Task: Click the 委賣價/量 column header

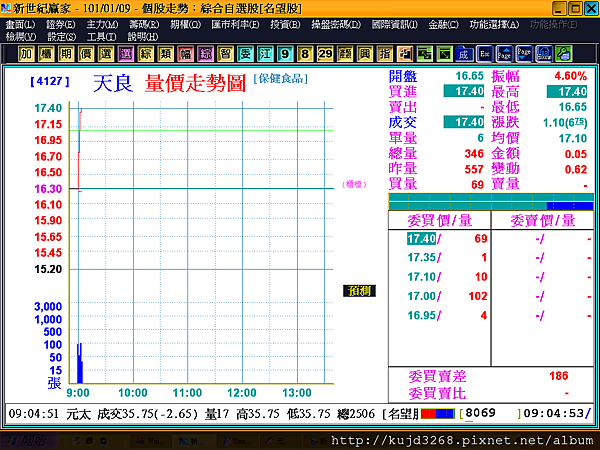Action: 543,221
